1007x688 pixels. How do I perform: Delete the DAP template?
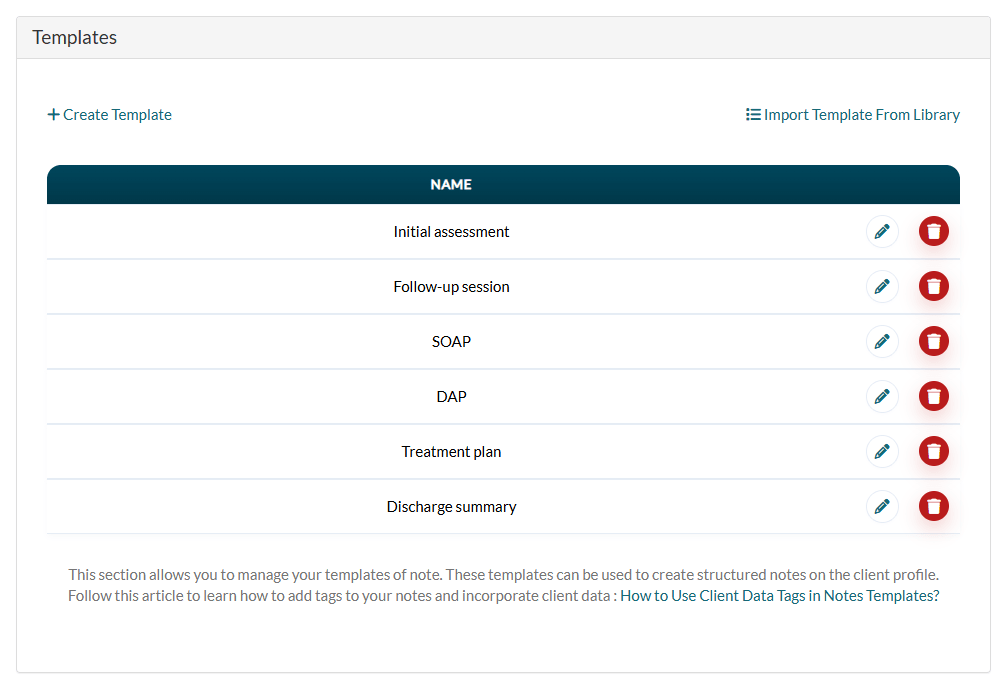coord(933,396)
